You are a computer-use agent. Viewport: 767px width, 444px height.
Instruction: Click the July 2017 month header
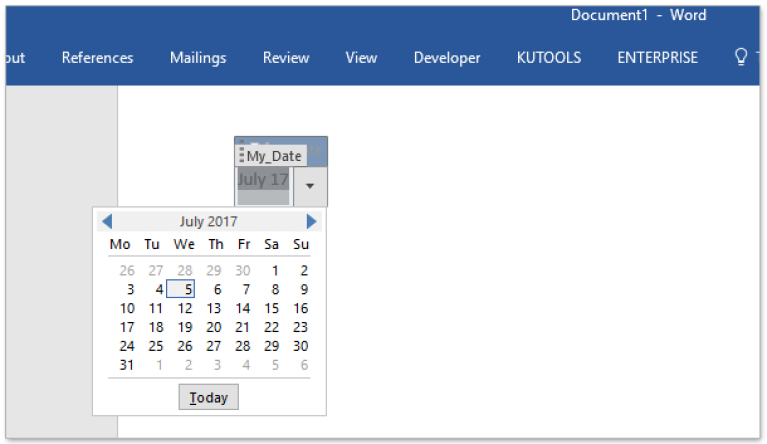[208, 222]
